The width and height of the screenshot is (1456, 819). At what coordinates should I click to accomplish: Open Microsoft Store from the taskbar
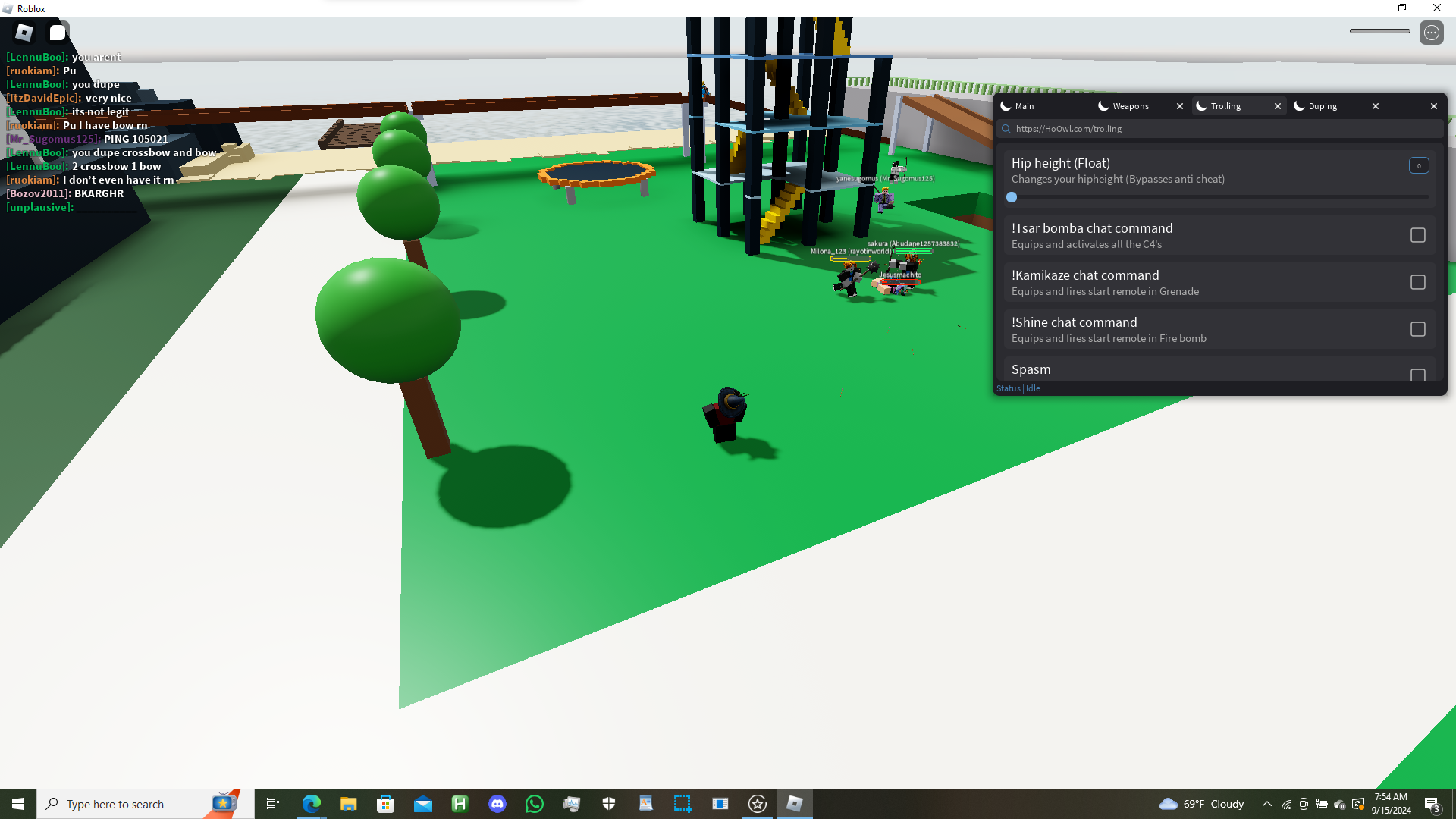point(385,804)
